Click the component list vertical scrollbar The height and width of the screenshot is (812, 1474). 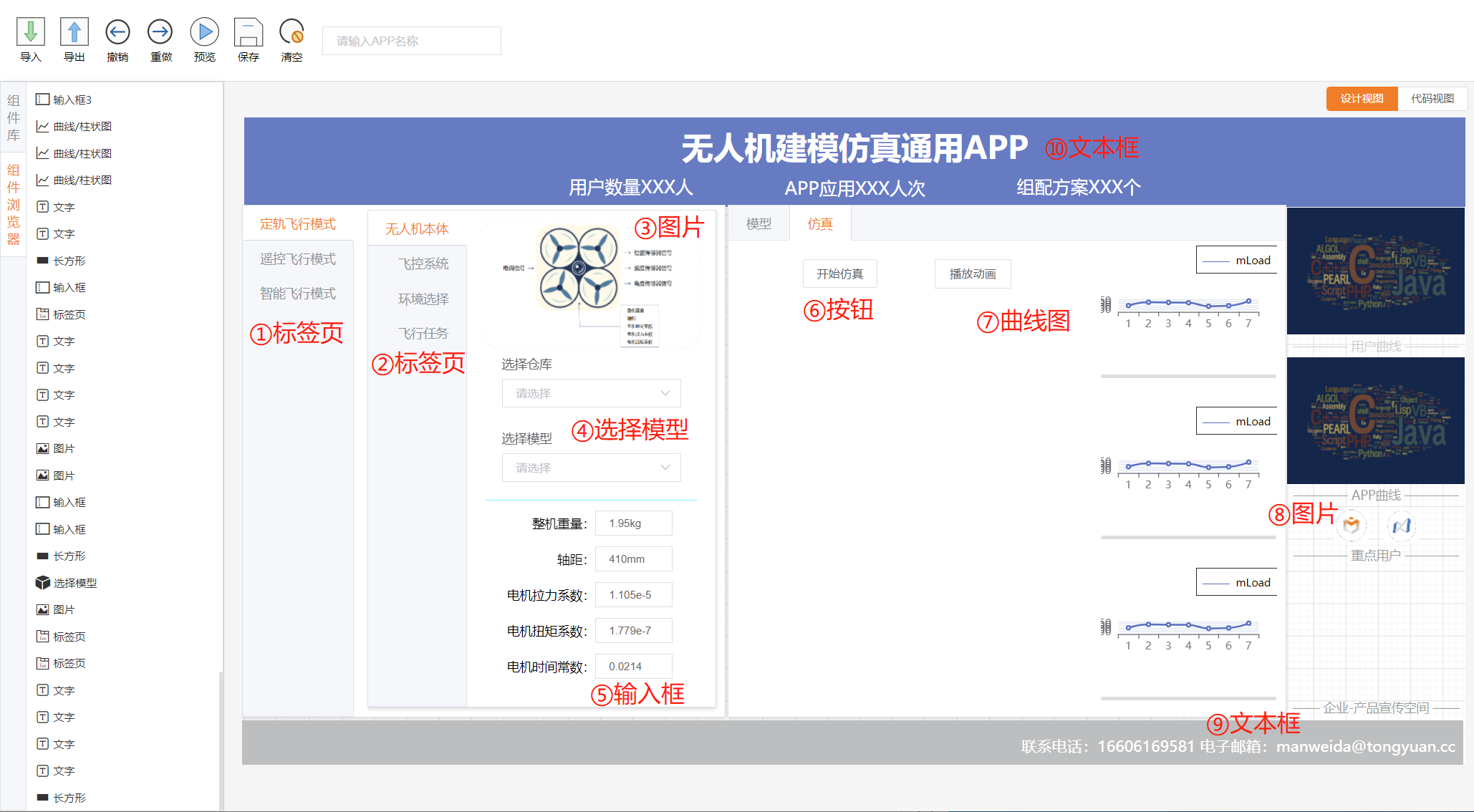(x=221, y=741)
